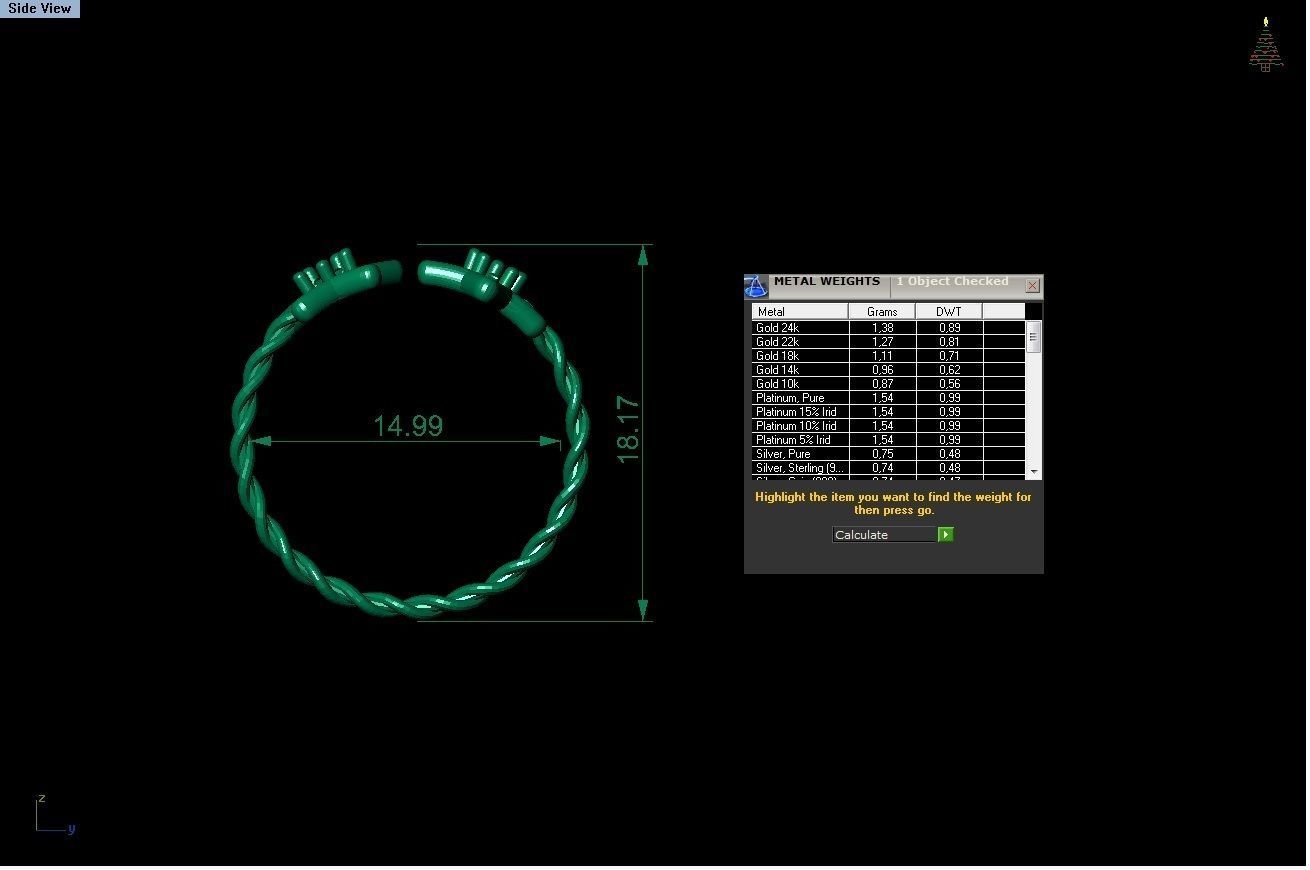Click the Metal column header
The width and height of the screenshot is (1310, 870).
(x=800, y=312)
